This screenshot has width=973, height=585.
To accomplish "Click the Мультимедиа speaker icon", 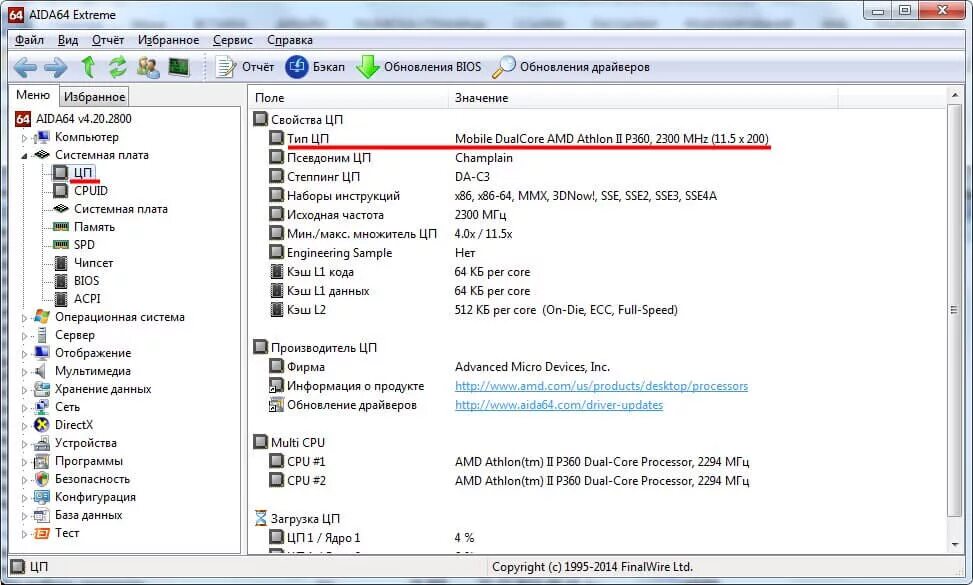I will pos(42,371).
